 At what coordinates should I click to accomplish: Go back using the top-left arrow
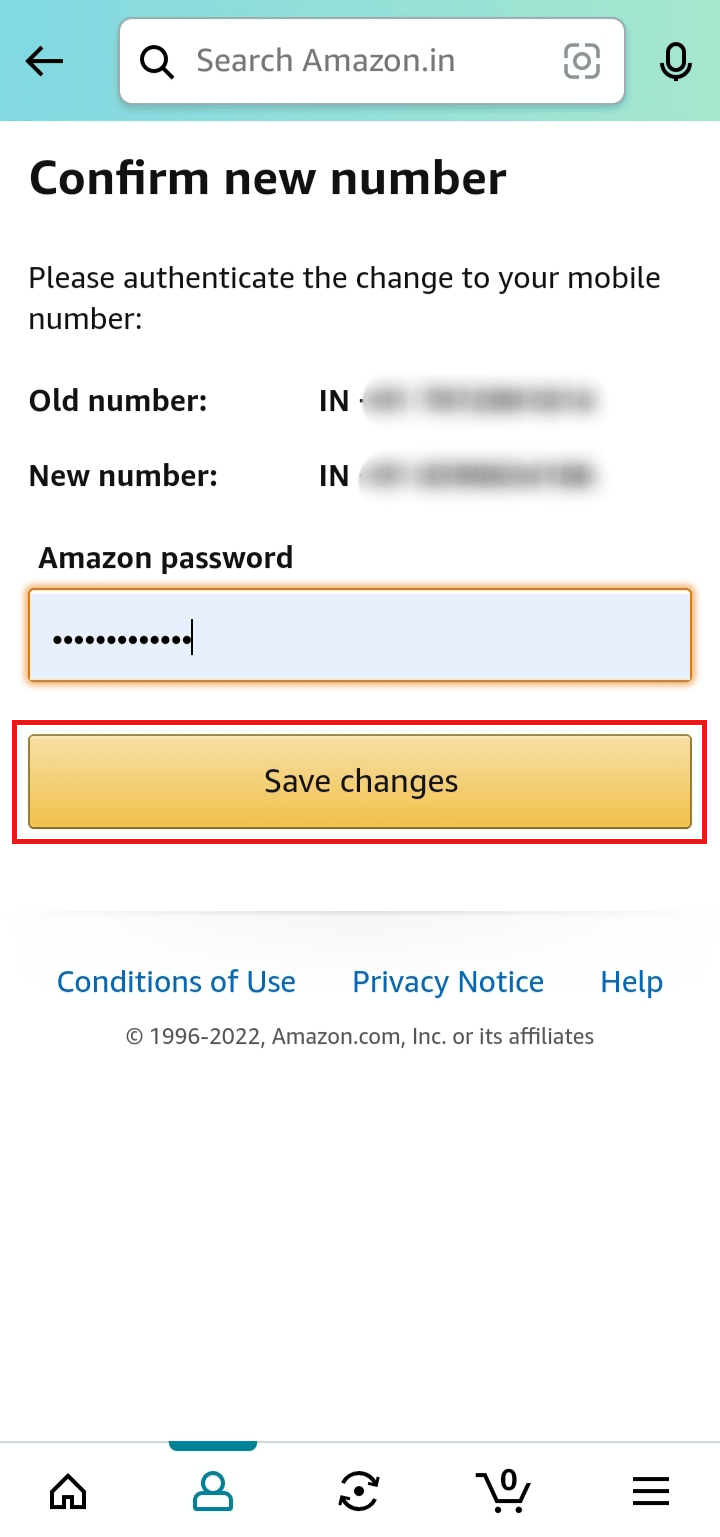coord(44,62)
